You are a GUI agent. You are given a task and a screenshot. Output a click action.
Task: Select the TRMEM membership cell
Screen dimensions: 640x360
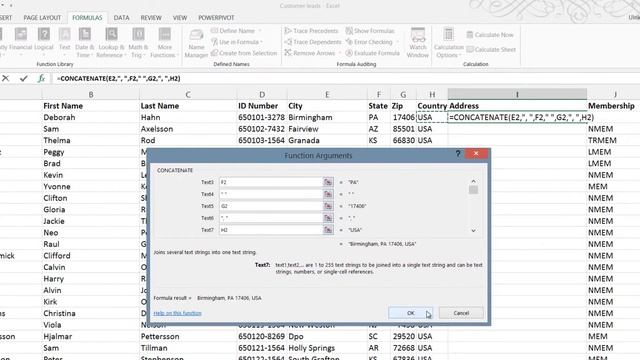point(612,140)
